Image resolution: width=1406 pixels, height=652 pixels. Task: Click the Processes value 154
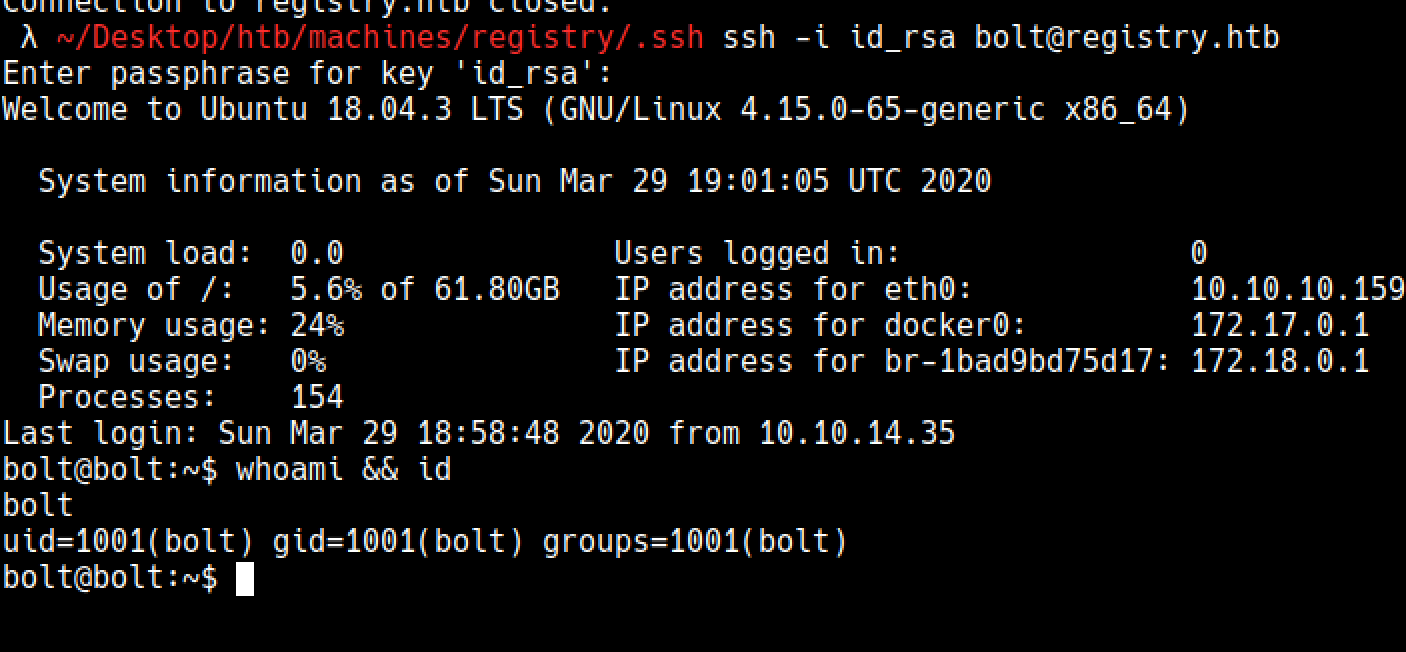tap(317, 397)
